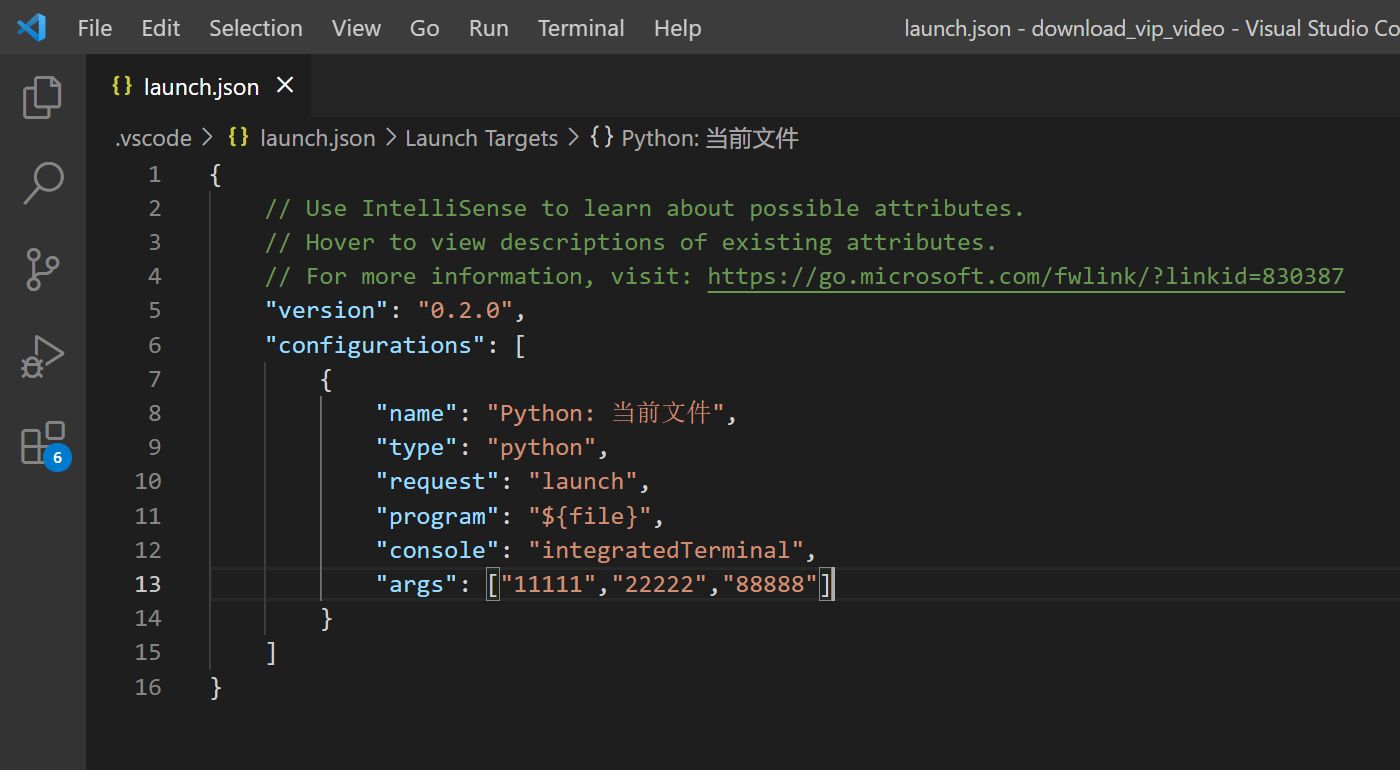Click the "args" key on line 13
This screenshot has width=1400, height=770.
(x=417, y=584)
